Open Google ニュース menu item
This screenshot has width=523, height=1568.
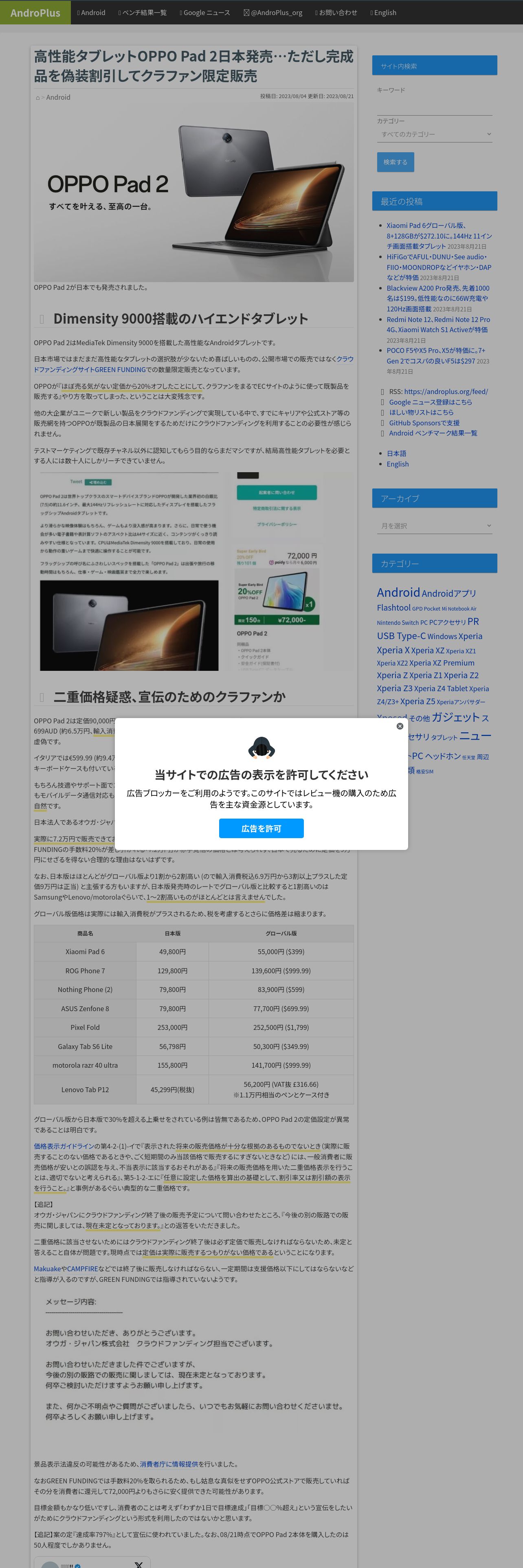[205, 13]
